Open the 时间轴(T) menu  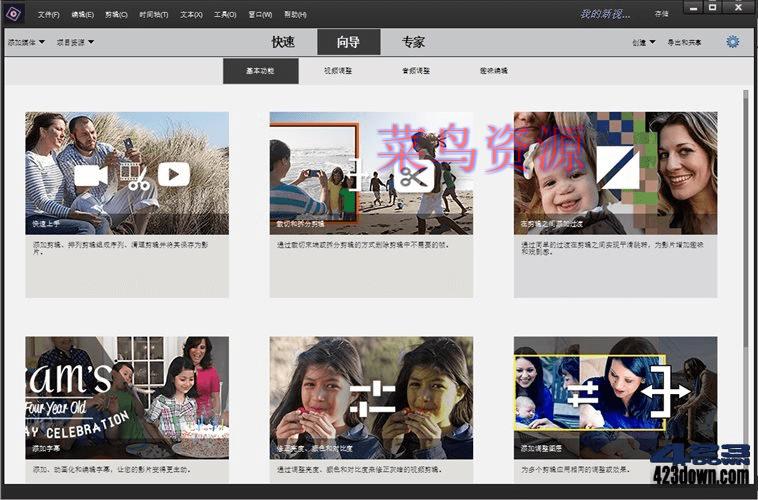pos(154,15)
